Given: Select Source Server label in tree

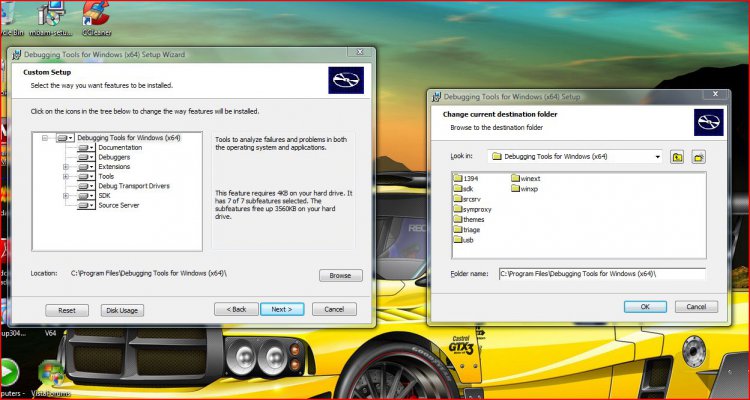Looking at the screenshot, I should (x=119, y=205).
